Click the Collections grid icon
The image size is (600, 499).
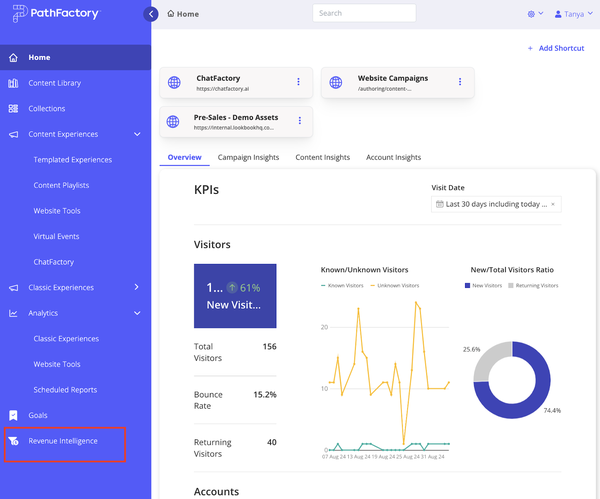[13, 109]
